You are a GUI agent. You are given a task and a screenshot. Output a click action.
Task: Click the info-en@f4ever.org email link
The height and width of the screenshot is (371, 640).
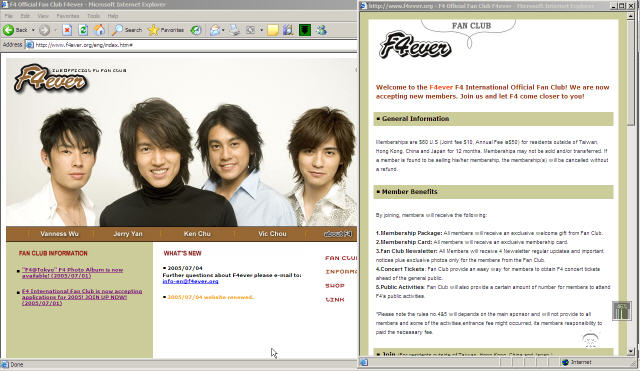point(190,281)
